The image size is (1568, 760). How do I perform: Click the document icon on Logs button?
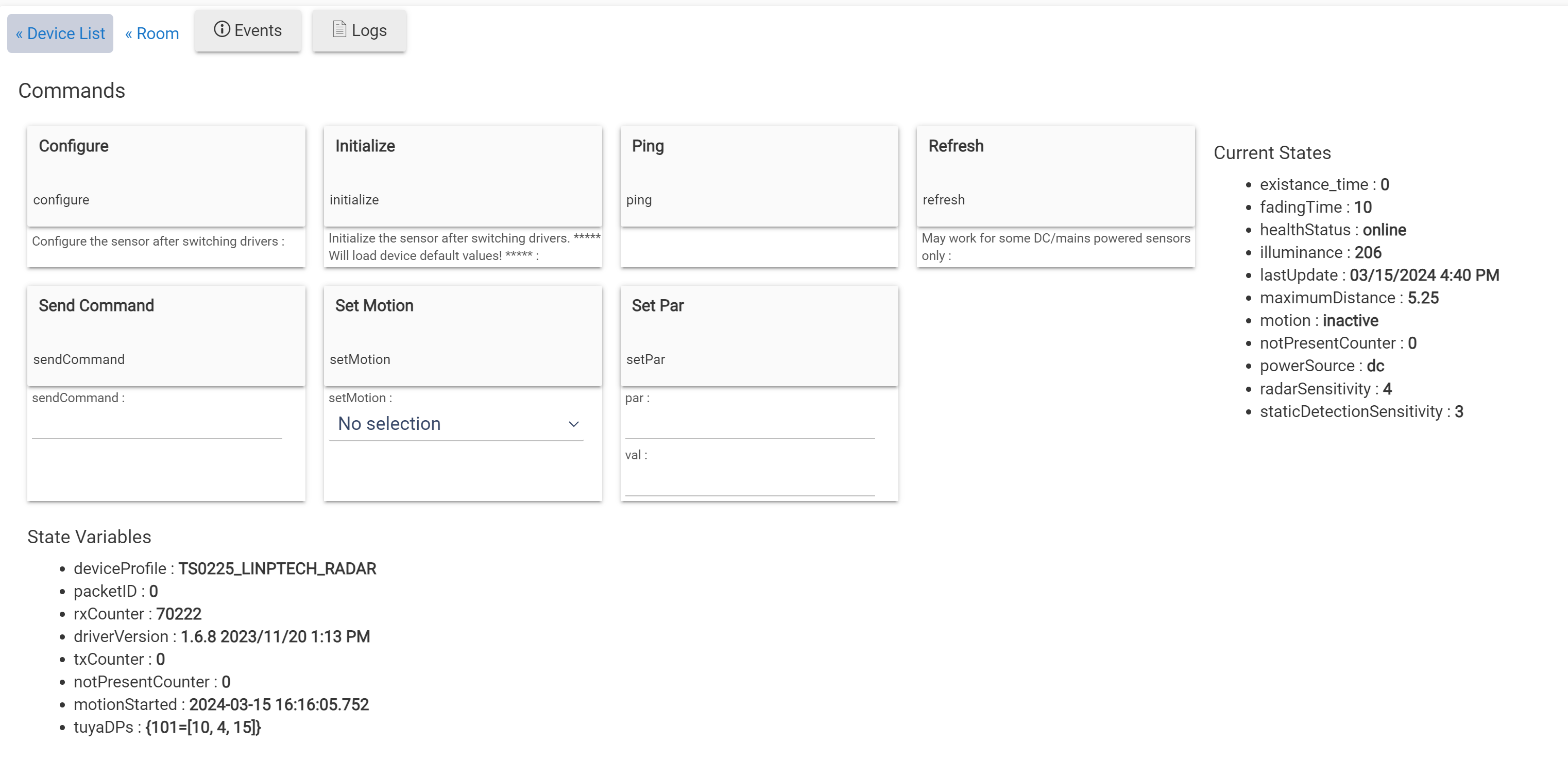pyautogui.click(x=339, y=29)
